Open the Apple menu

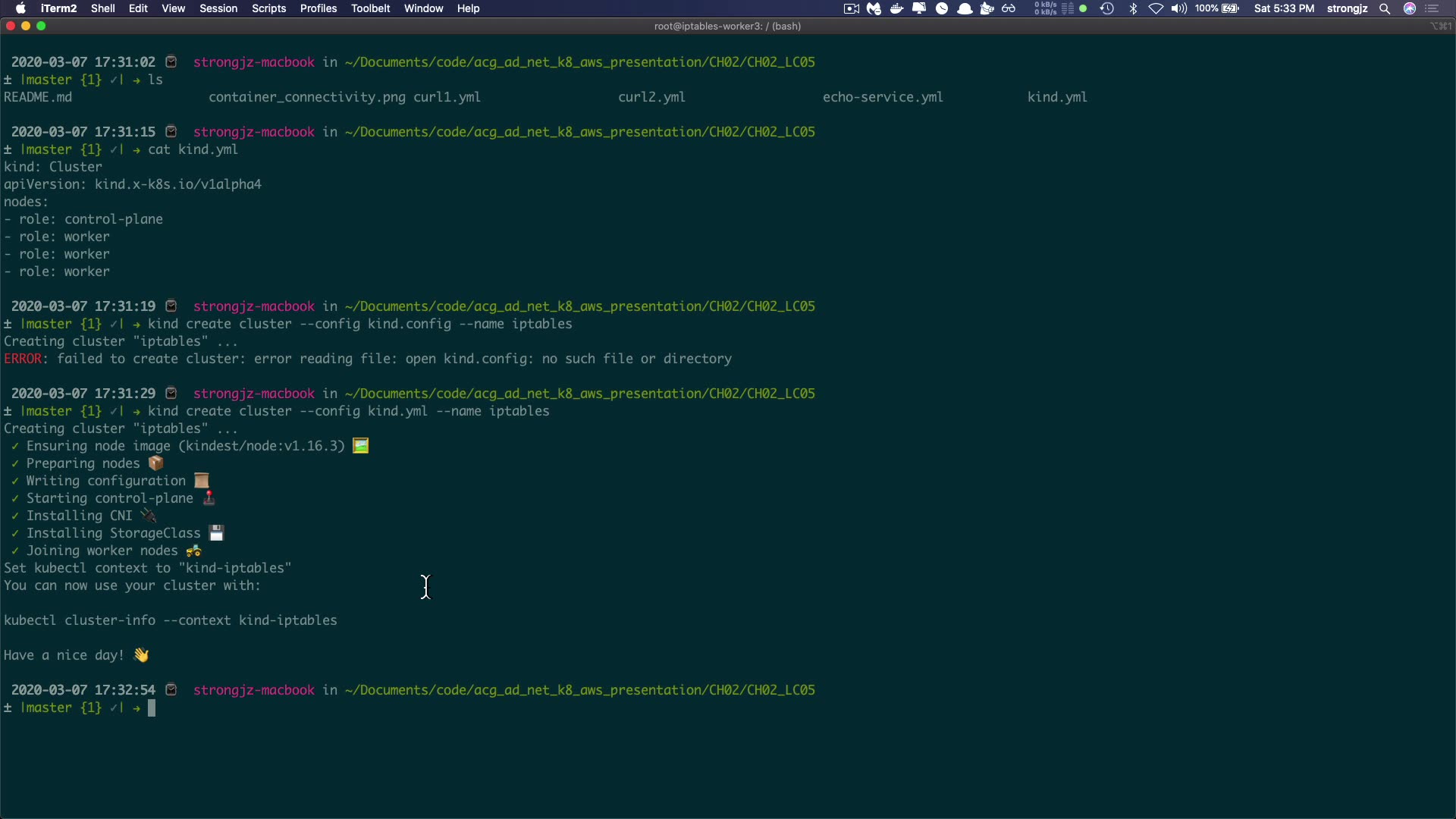(x=20, y=8)
